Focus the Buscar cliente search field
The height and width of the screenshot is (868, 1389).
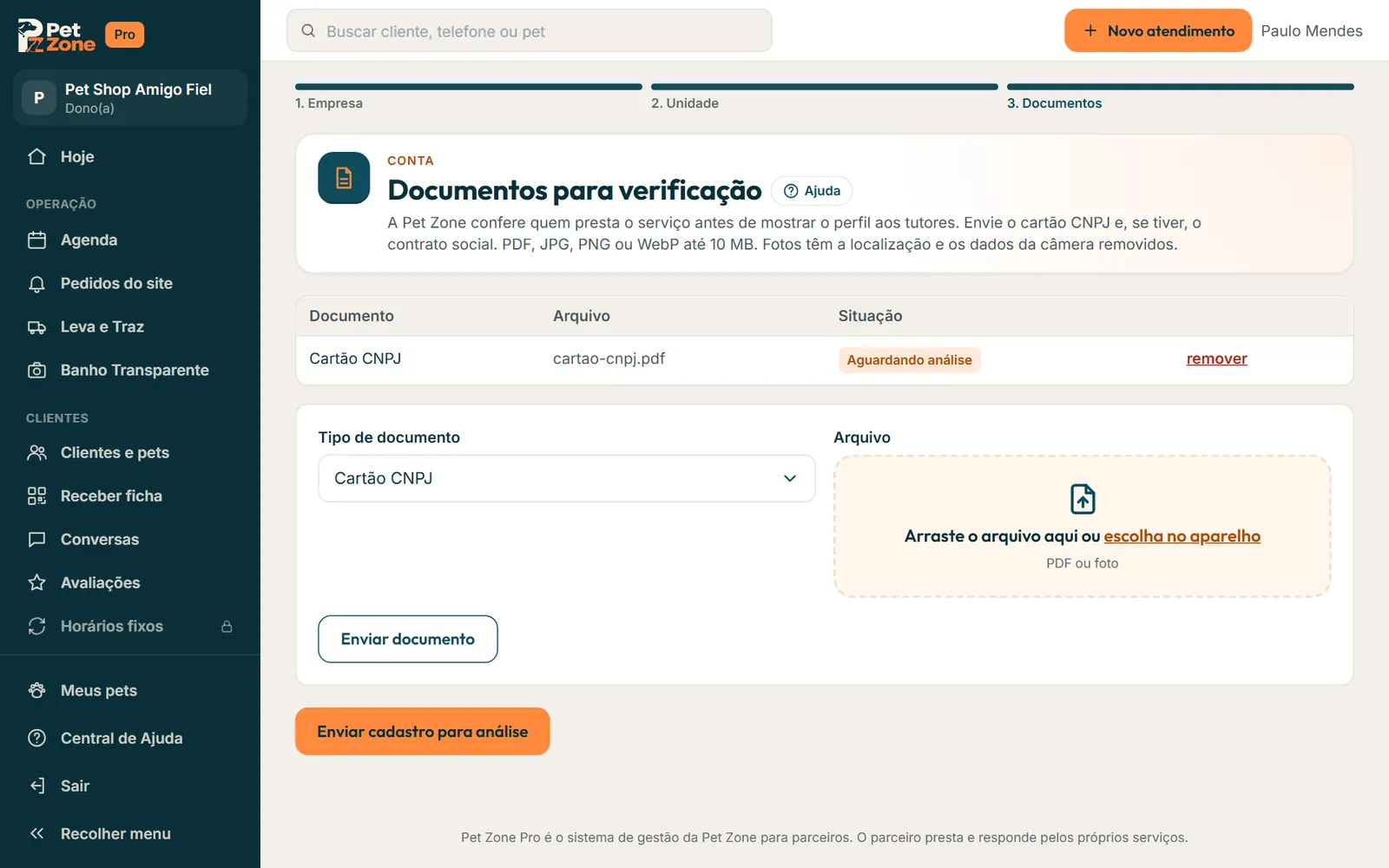[x=530, y=30]
